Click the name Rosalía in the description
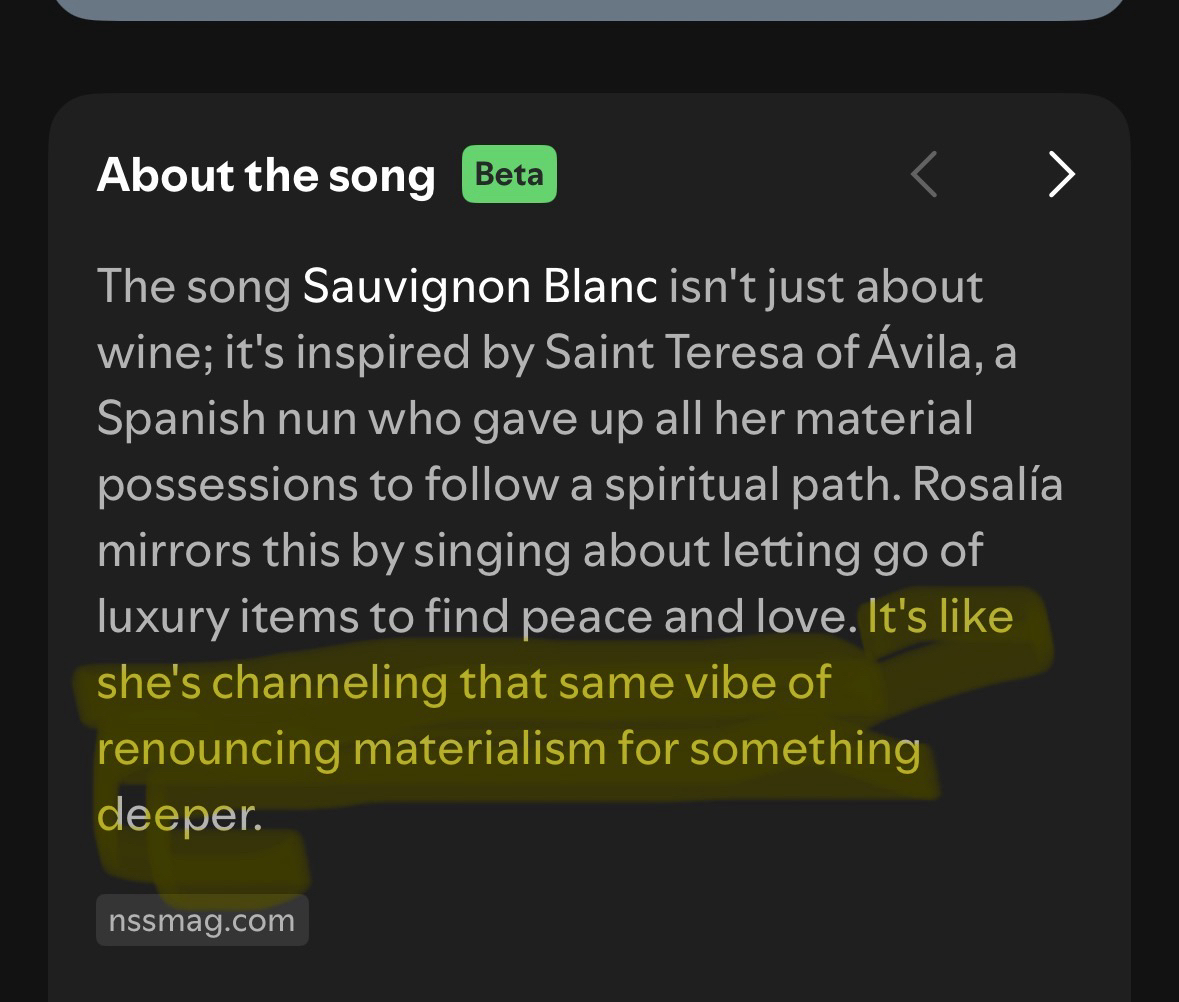 [x=987, y=485]
